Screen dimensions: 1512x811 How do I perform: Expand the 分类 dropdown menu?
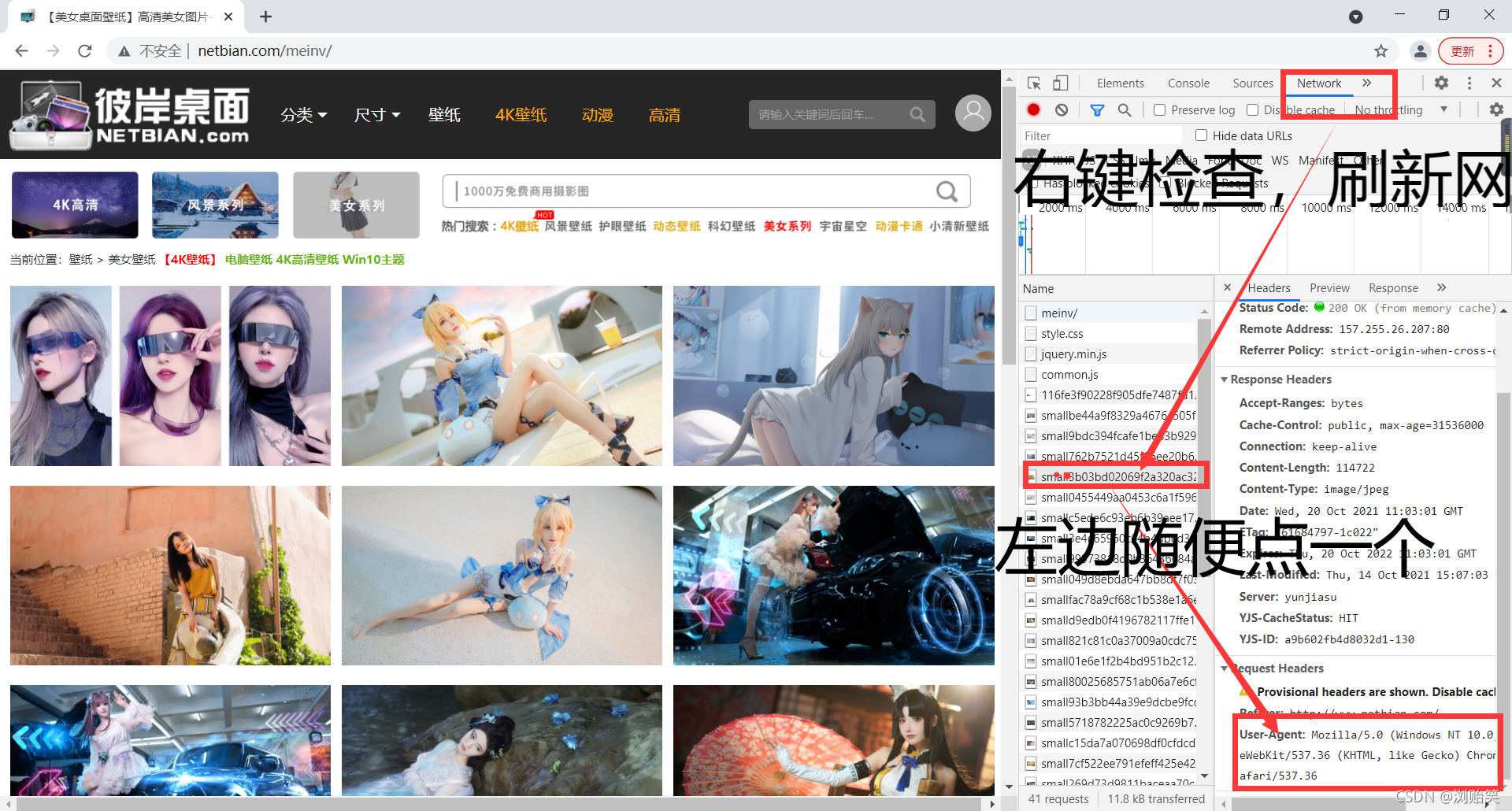(x=304, y=115)
